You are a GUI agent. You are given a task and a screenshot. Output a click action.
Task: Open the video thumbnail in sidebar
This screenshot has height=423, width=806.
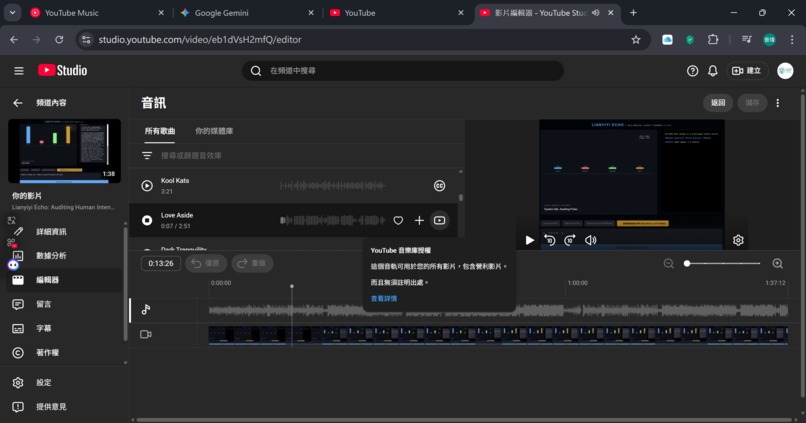point(64,151)
